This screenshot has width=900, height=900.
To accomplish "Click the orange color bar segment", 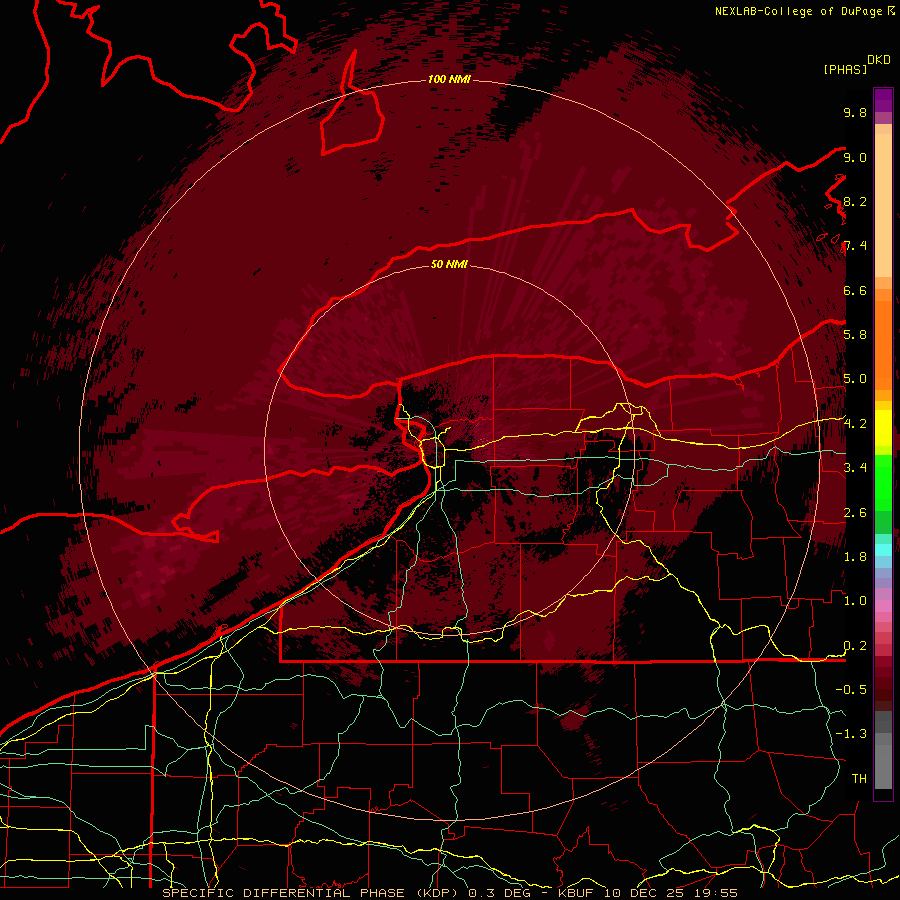I will (883, 344).
